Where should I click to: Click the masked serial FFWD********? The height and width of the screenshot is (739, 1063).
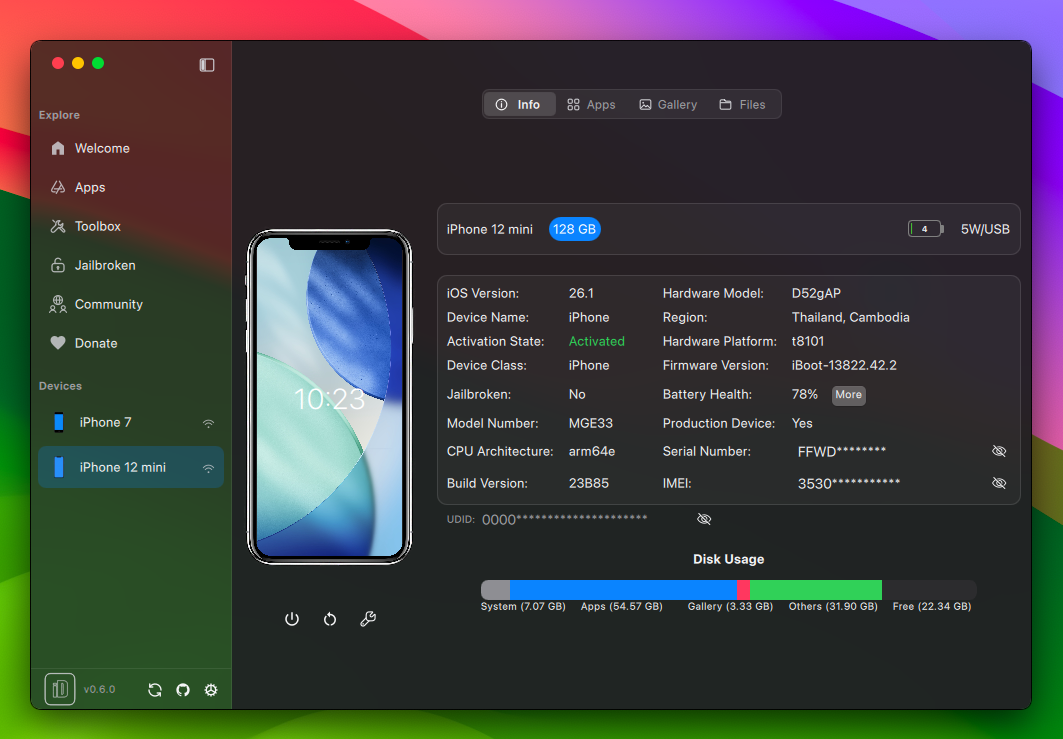pos(841,452)
